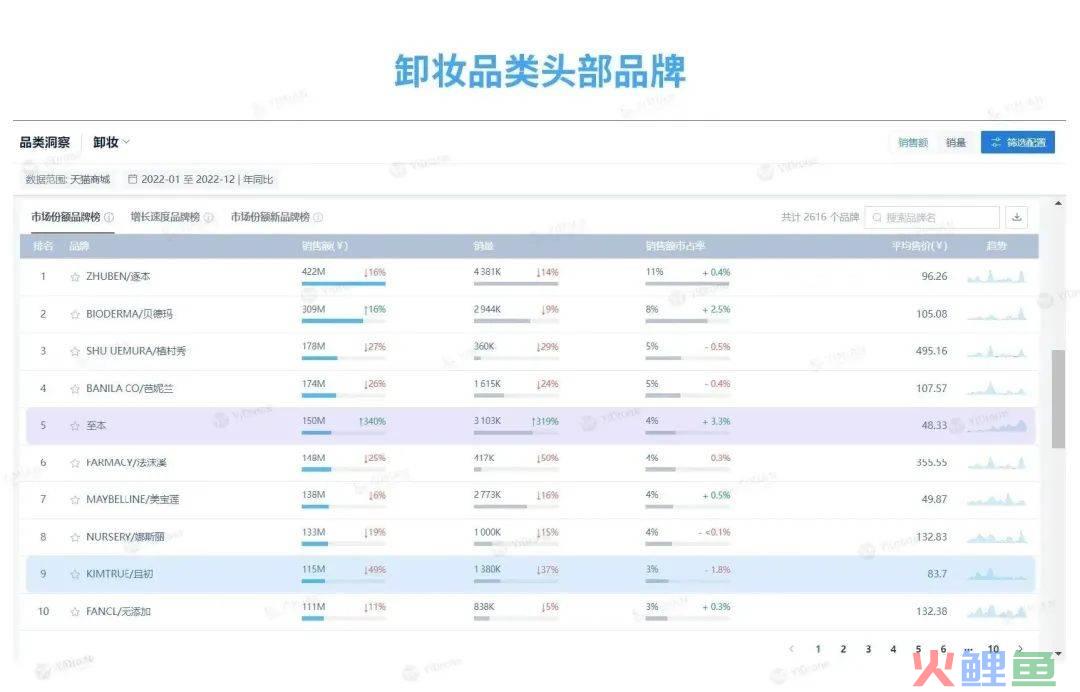Open the BIODERMA/贝德玛 brand name

(x=129, y=314)
